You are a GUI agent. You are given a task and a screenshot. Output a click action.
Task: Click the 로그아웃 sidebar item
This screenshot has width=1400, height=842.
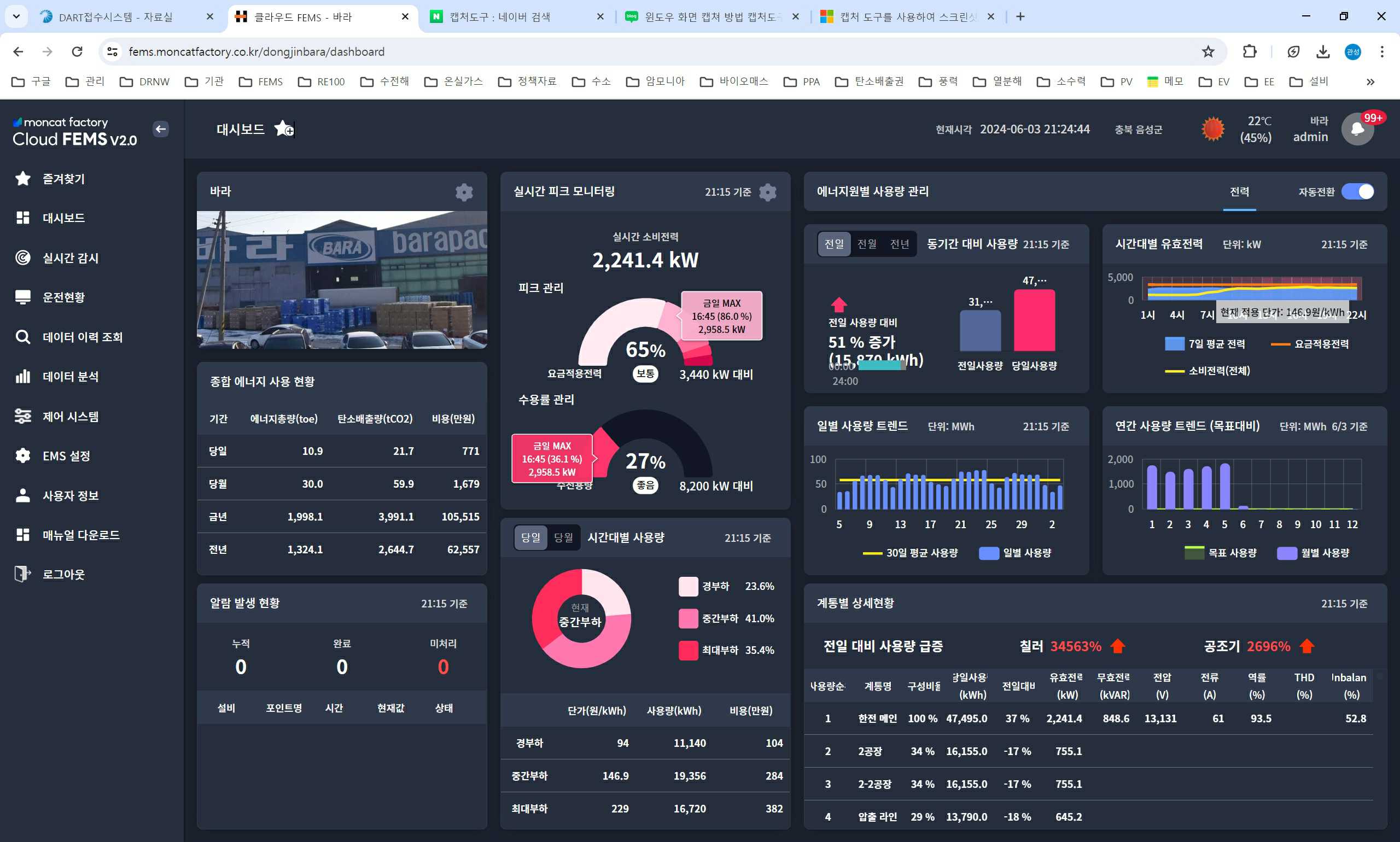point(63,574)
